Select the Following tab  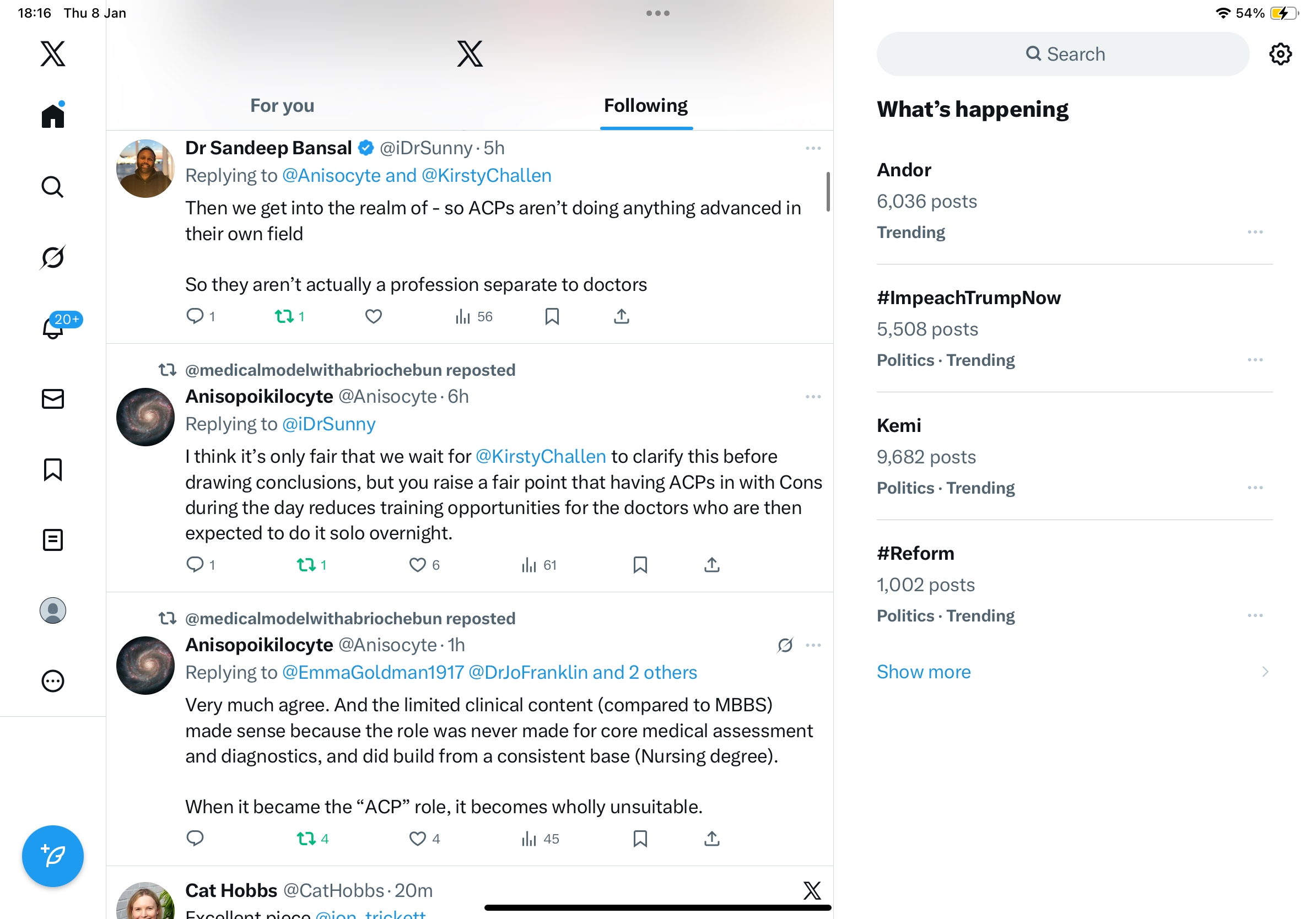click(645, 105)
